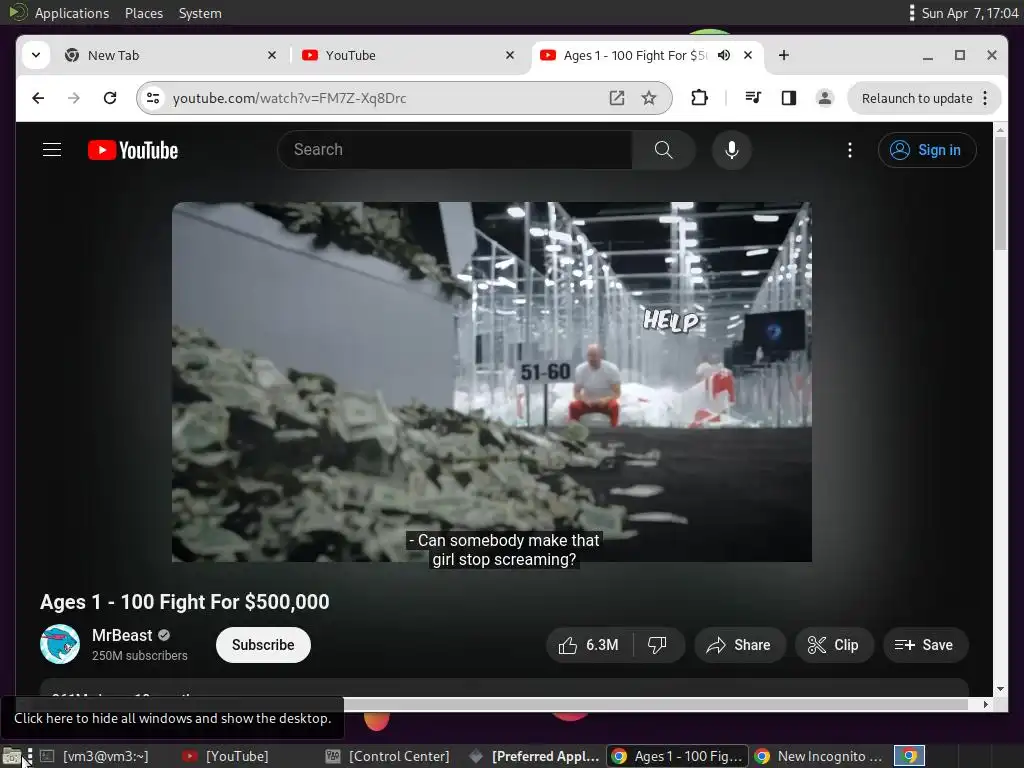The image size is (1024, 768).
Task: Open the System menu
Action: point(200,13)
